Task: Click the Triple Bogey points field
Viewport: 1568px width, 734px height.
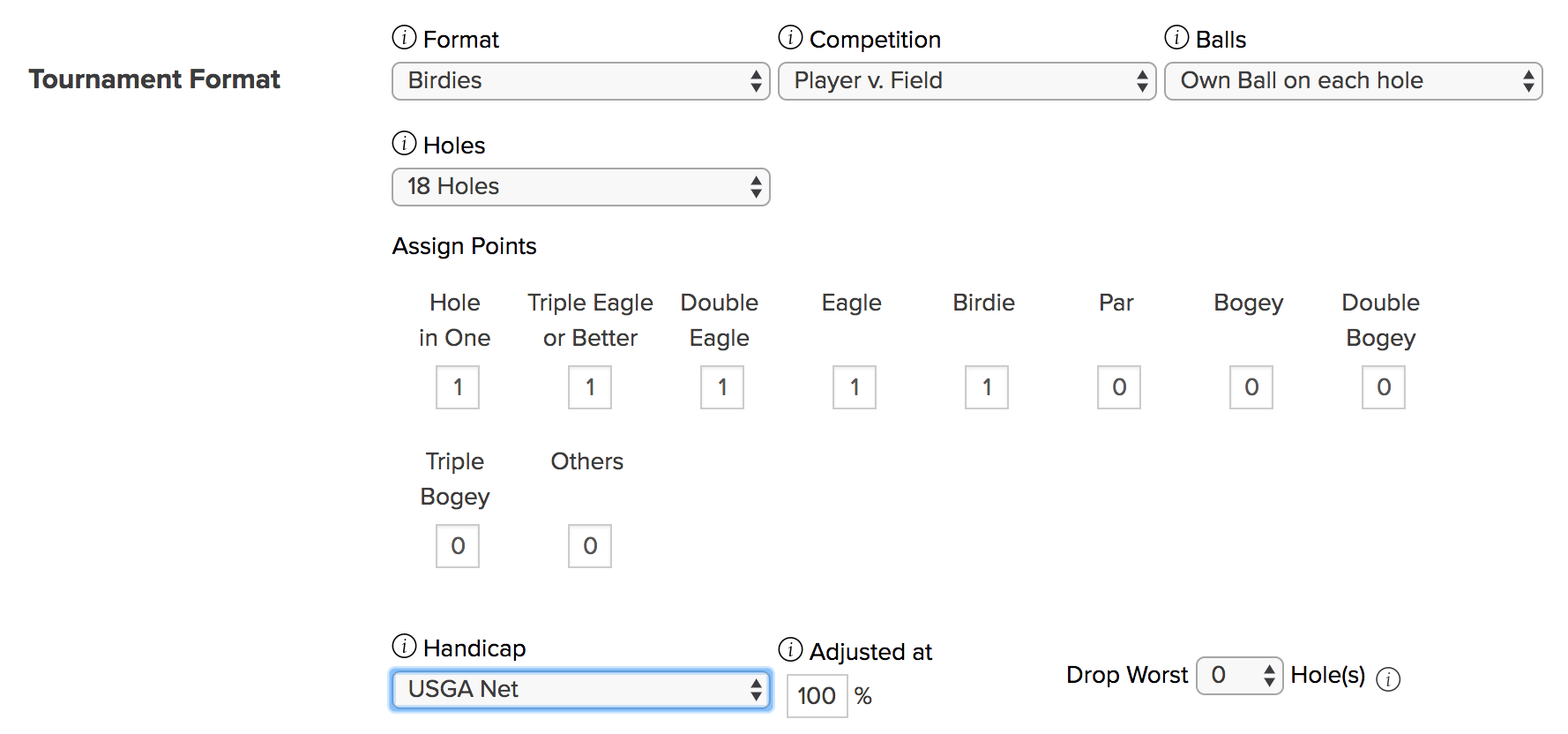Action: pos(458,546)
